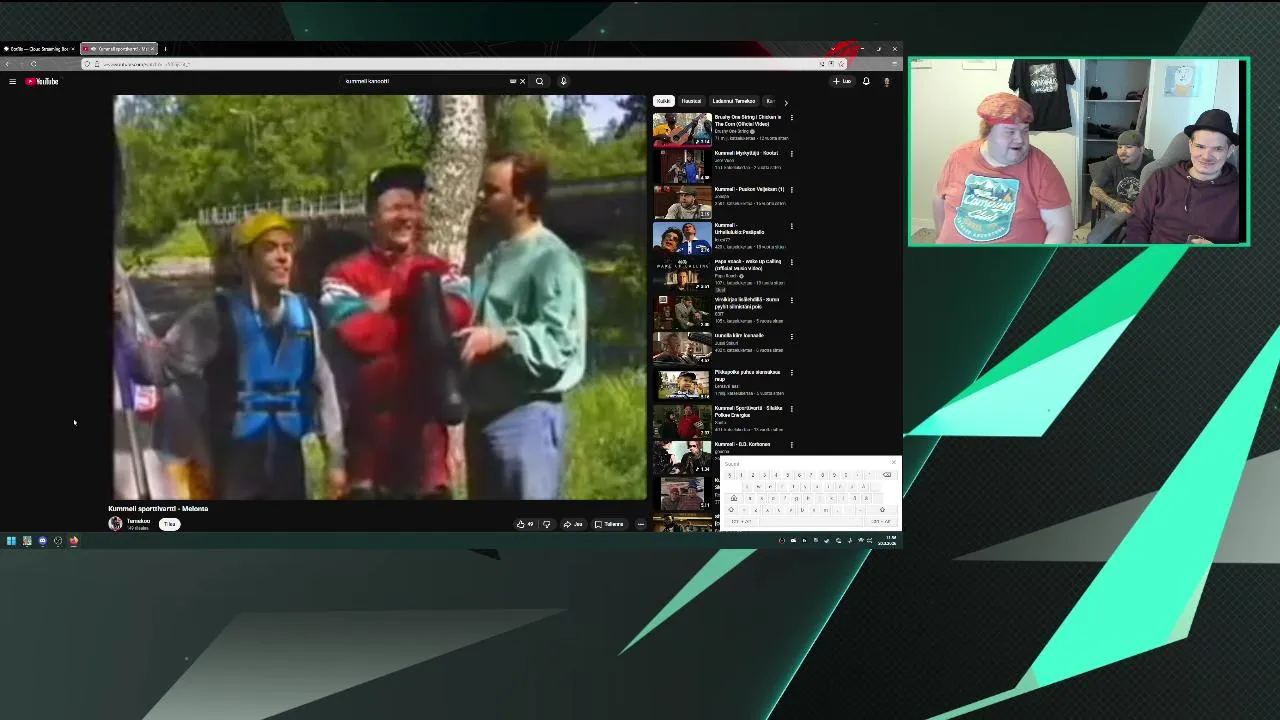Open Kummeli - Puukon Veljeksen (1) title

pos(749,189)
